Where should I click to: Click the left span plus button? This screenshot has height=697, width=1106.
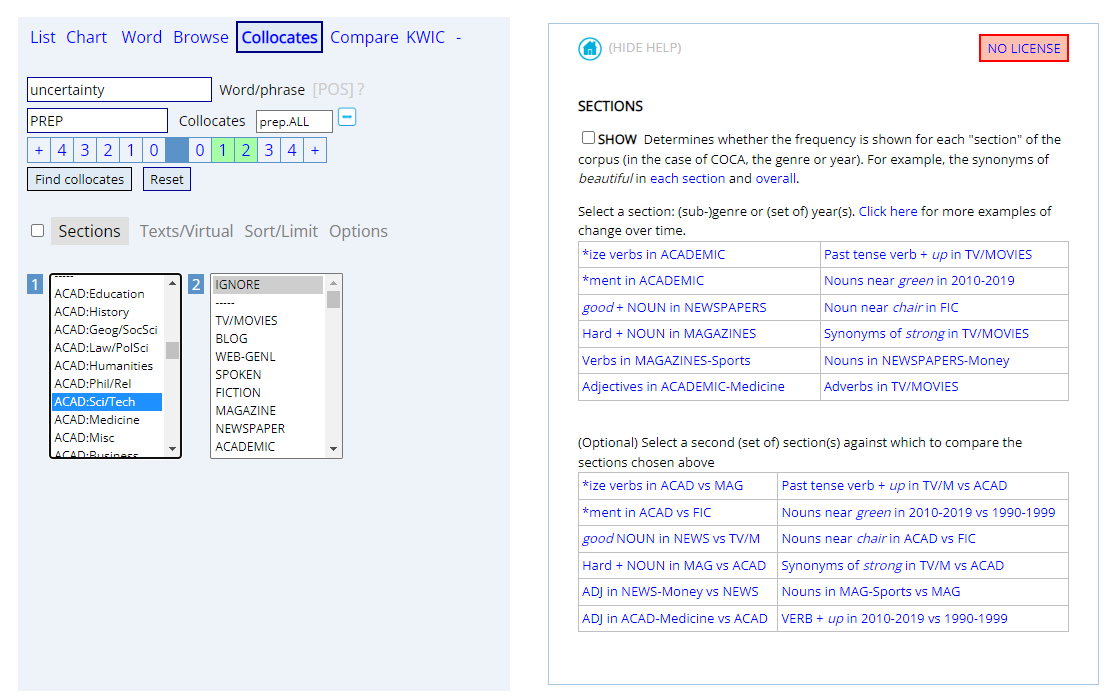pos(39,150)
